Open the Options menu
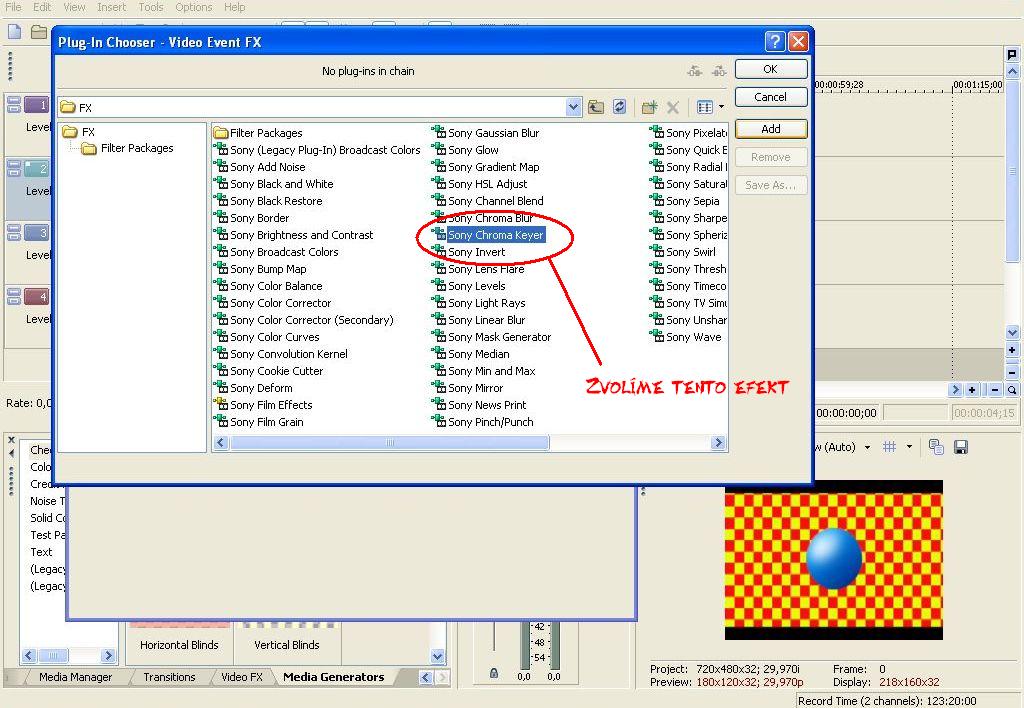The width and height of the screenshot is (1024, 708). click(x=193, y=7)
